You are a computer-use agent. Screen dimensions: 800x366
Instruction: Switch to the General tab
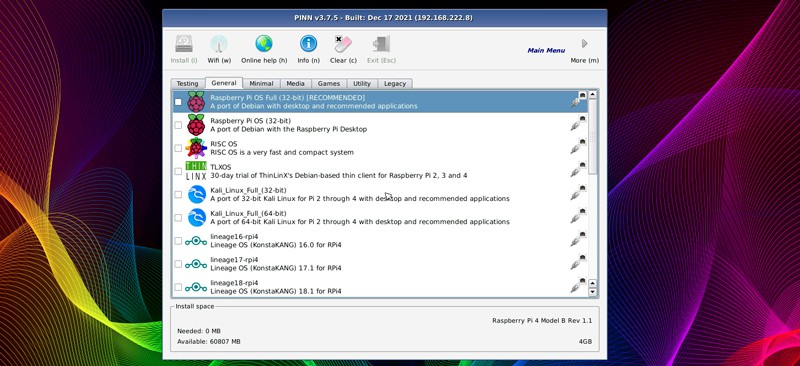(223, 83)
